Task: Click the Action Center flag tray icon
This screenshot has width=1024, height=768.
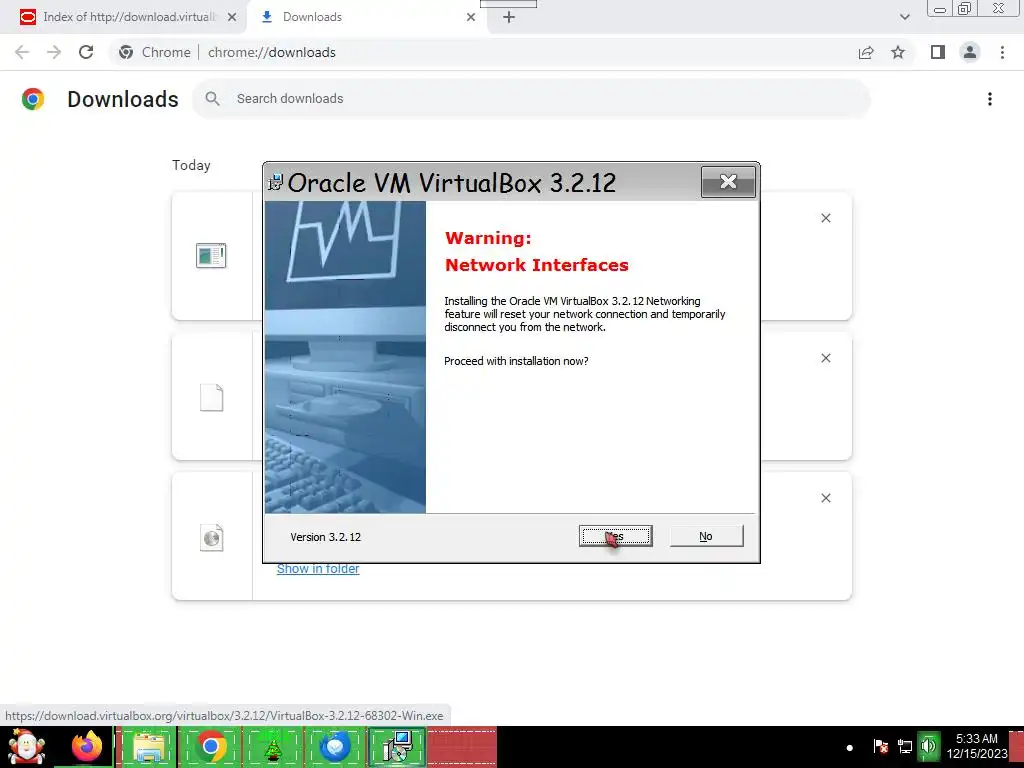Action: [880, 746]
